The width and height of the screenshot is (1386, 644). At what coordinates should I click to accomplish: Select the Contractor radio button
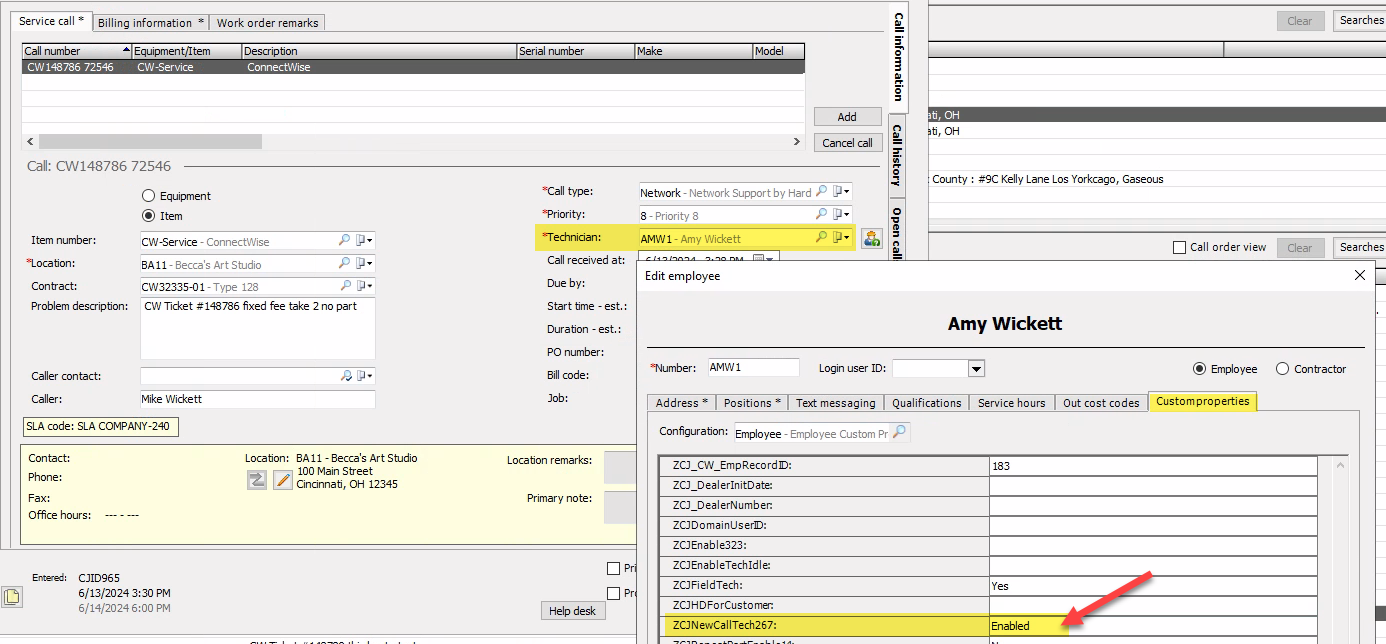[1282, 369]
